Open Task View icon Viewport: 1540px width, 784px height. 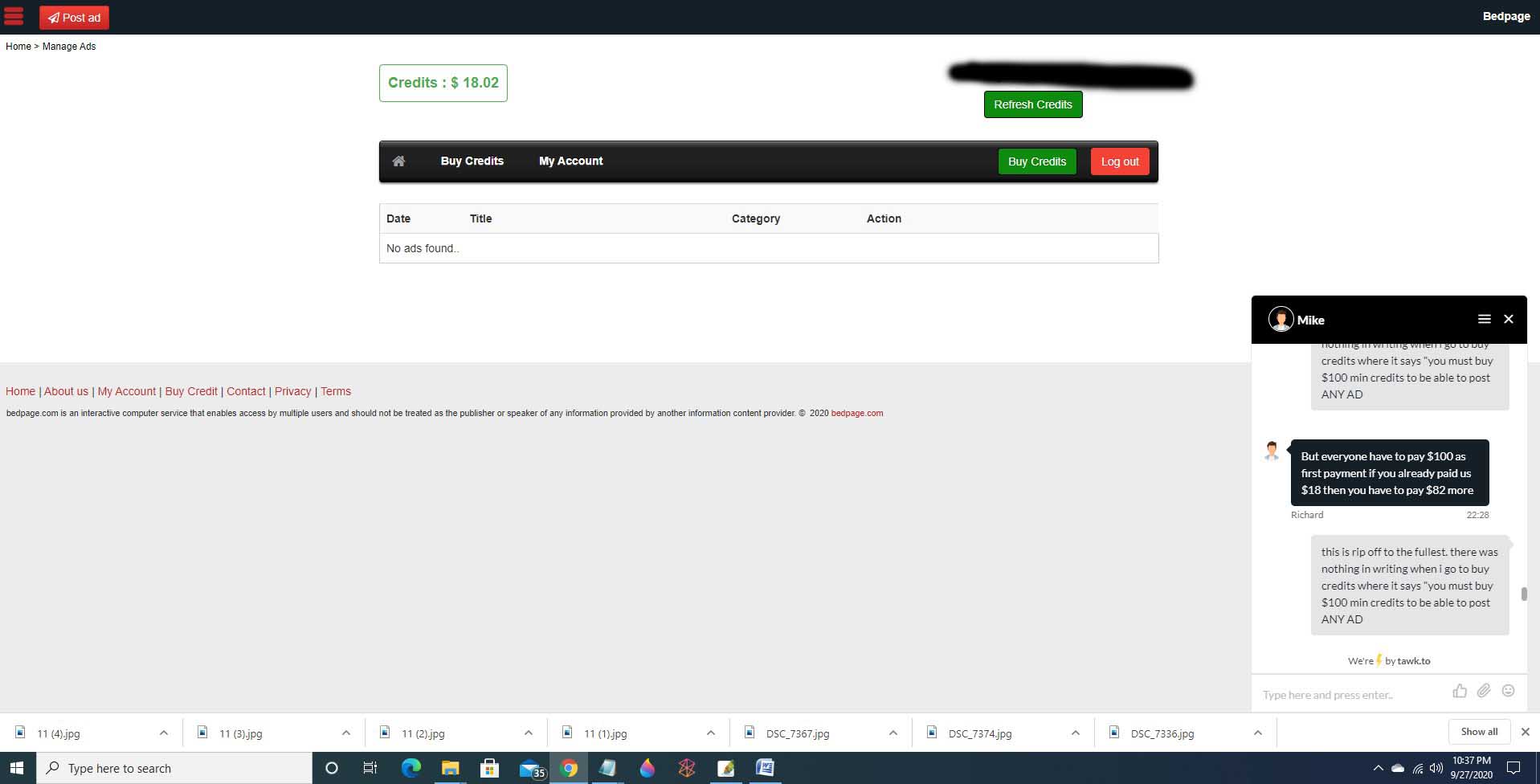click(x=370, y=768)
